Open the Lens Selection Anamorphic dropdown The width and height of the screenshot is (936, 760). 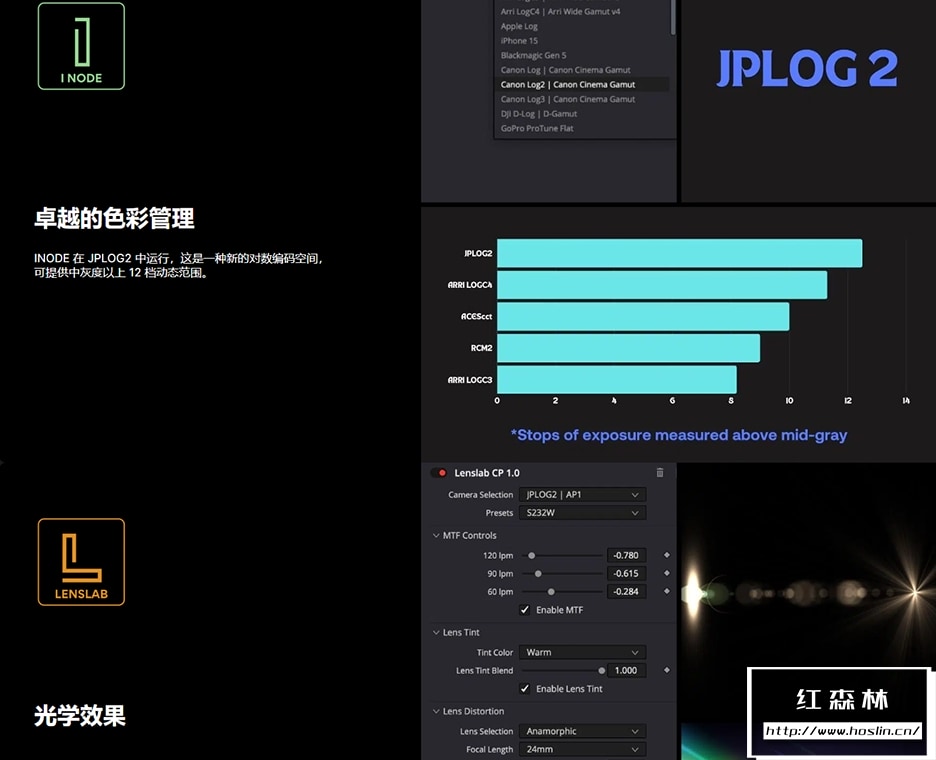click(x=582, y=731)
